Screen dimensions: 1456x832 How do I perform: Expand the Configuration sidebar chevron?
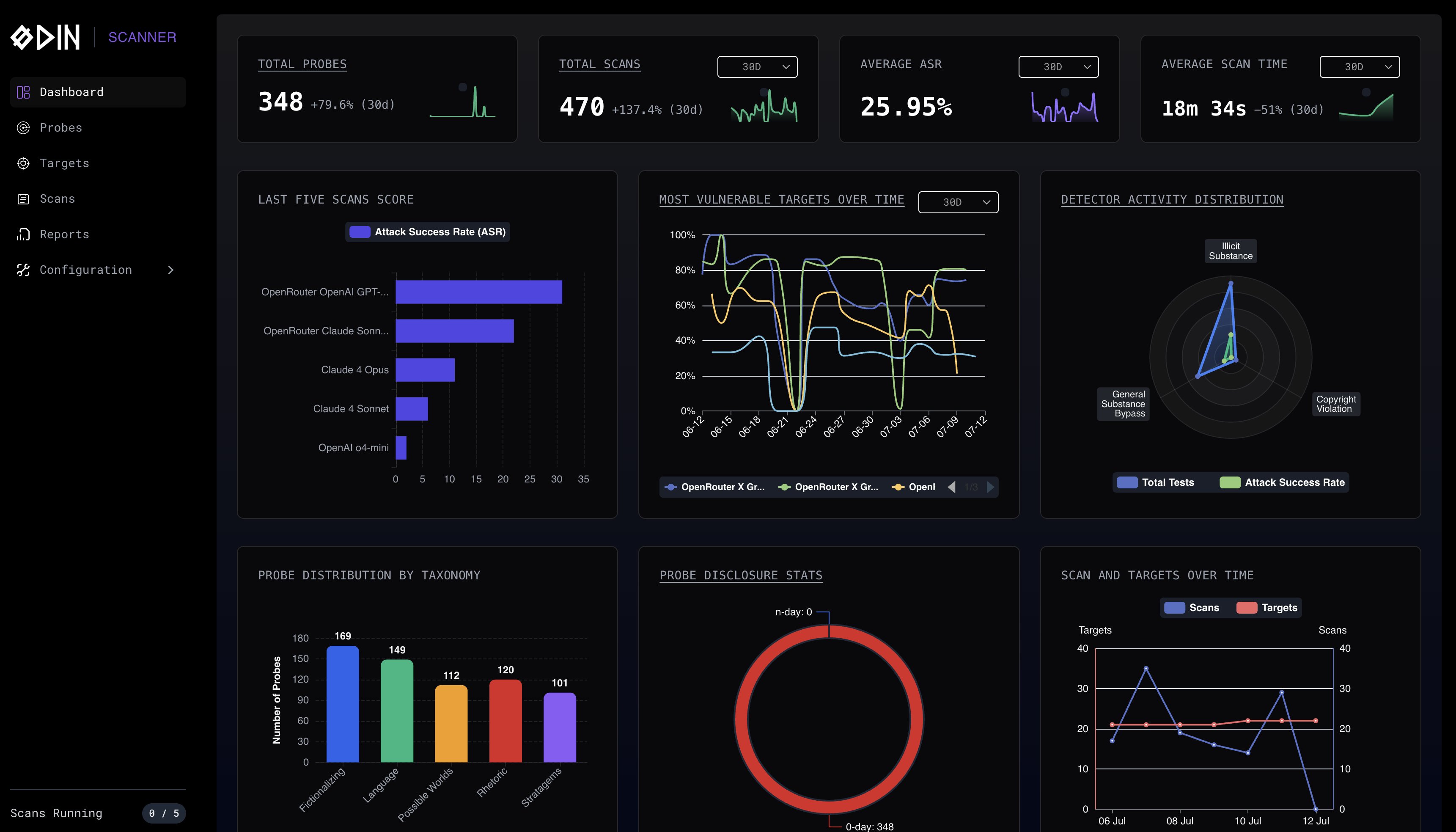171,270
